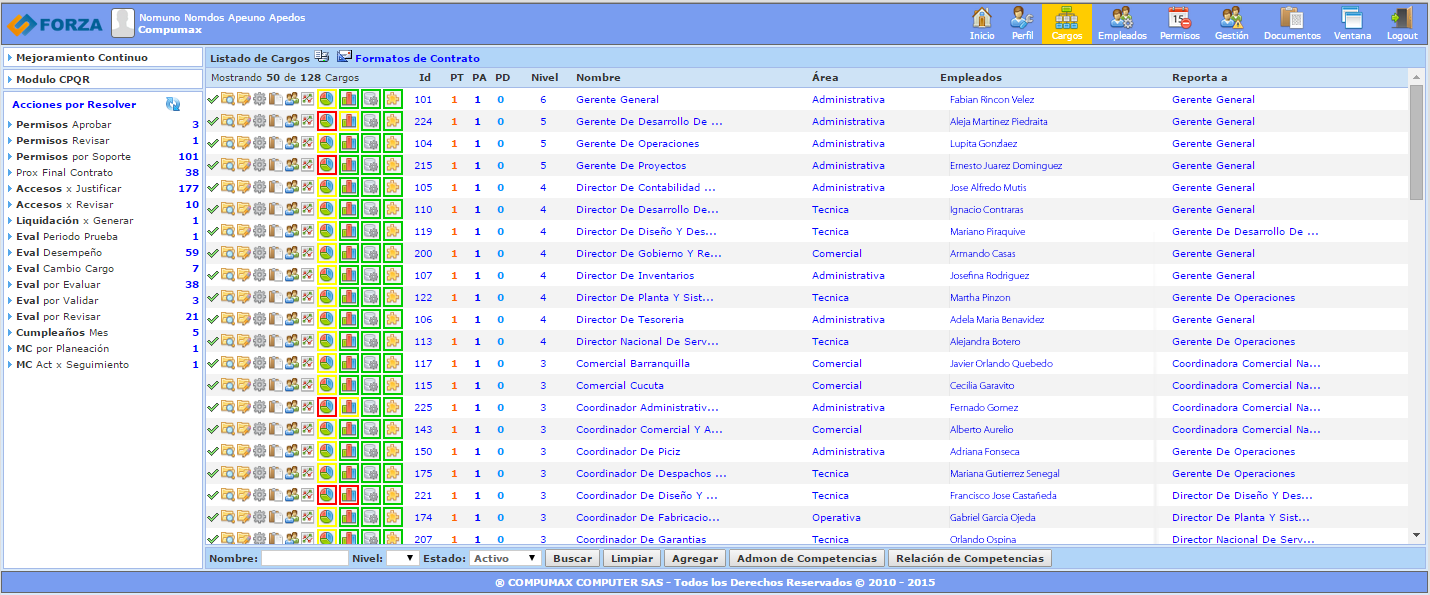Image resolution: width=1430 pixels, height=595 pixels.
Task: Click the folder-with-pencil icon for Id 224
Action: 244,121
